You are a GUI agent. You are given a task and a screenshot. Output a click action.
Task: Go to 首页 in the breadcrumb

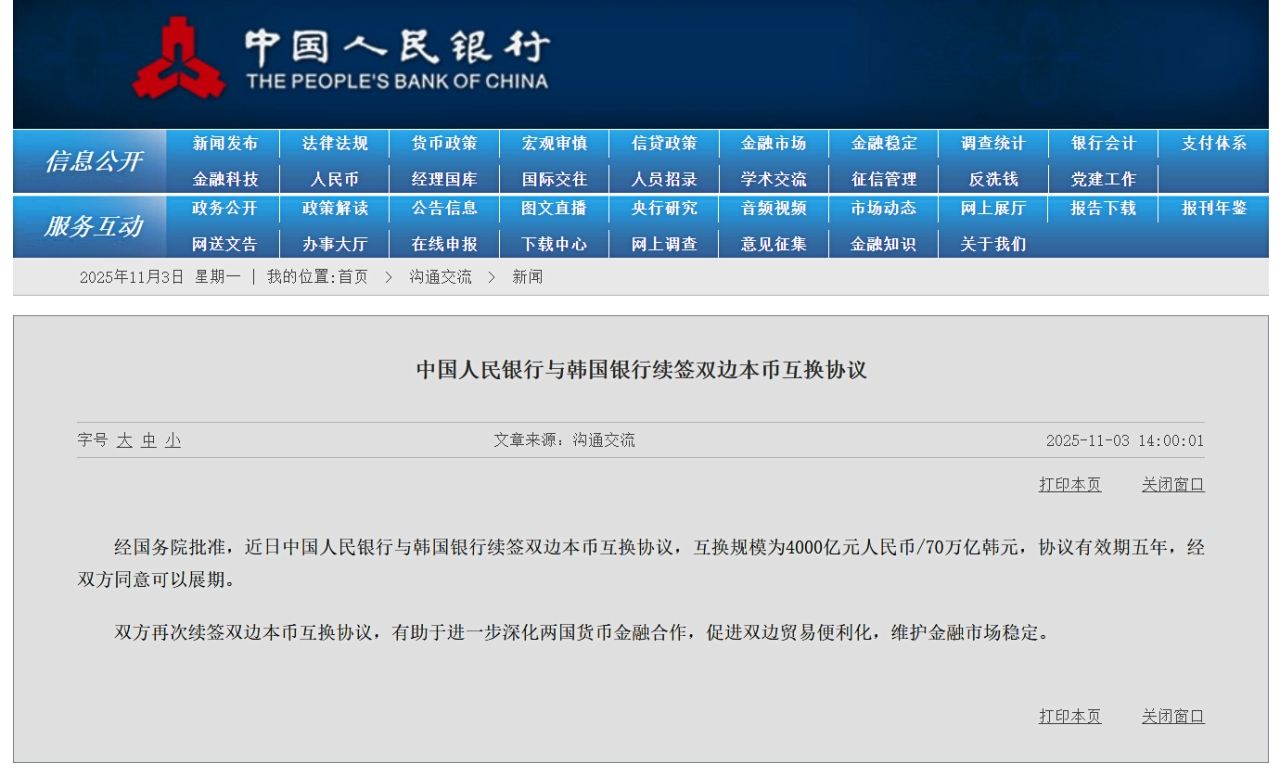(352, 277)
